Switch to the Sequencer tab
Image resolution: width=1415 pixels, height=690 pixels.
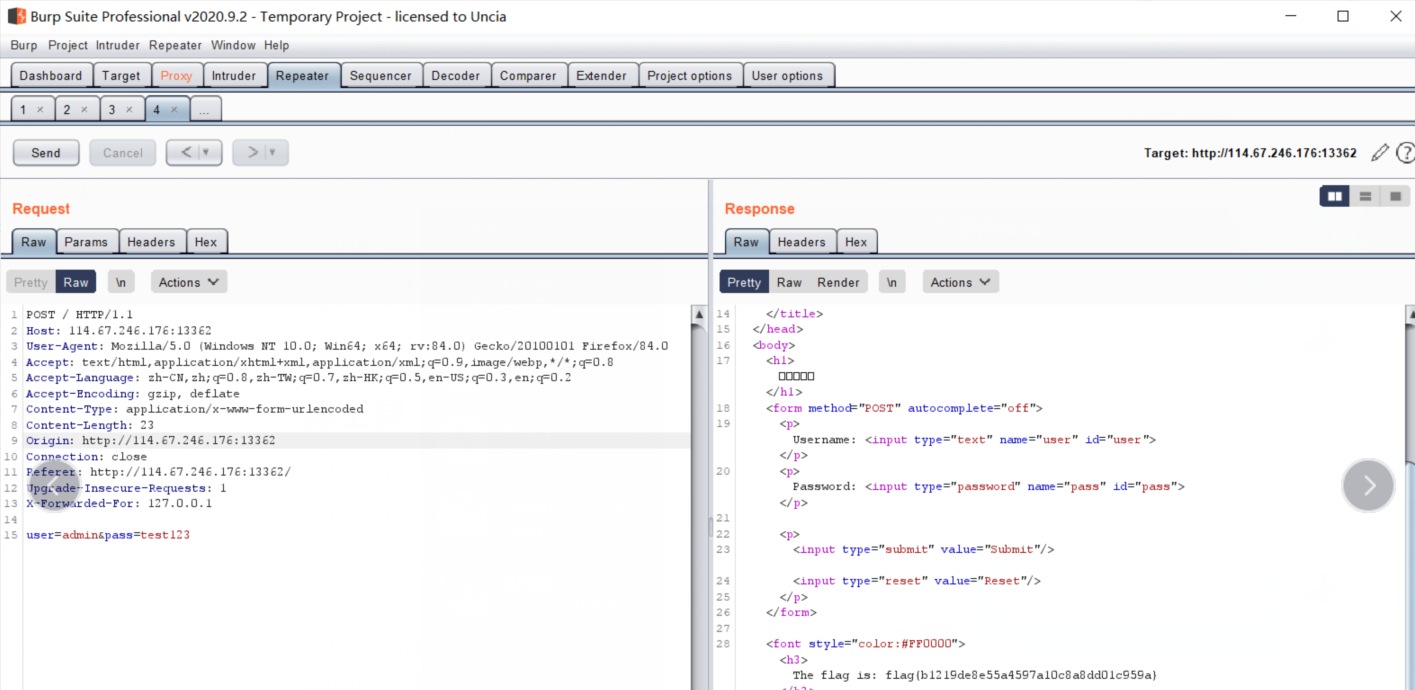[380, 75]
